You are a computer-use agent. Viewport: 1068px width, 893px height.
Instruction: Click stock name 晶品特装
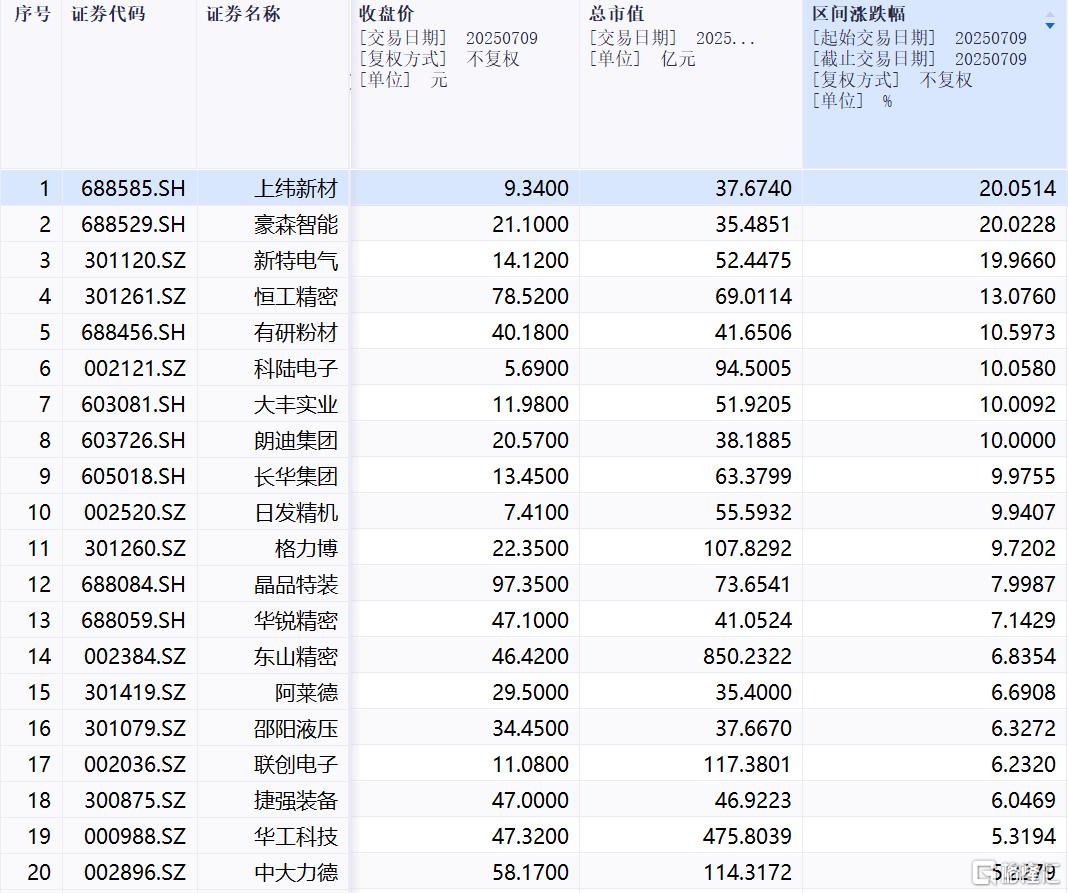click(x=296, y=584)
